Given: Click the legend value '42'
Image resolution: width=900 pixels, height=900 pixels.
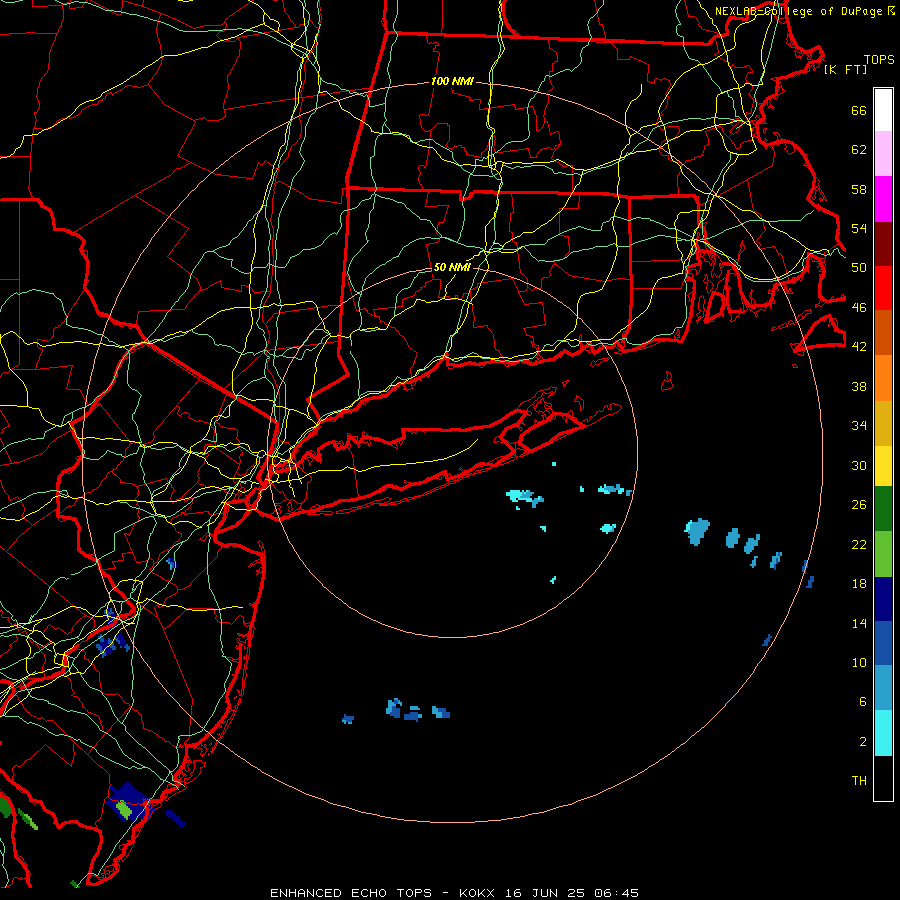Looking at the screenshot, I should tap(859, 347).
